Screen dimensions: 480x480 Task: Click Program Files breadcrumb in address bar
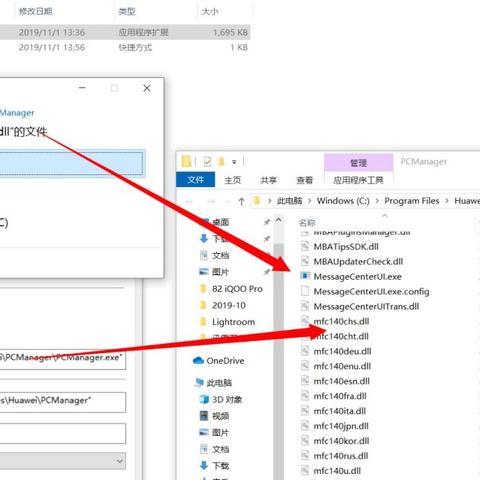[x=412, y=201]
